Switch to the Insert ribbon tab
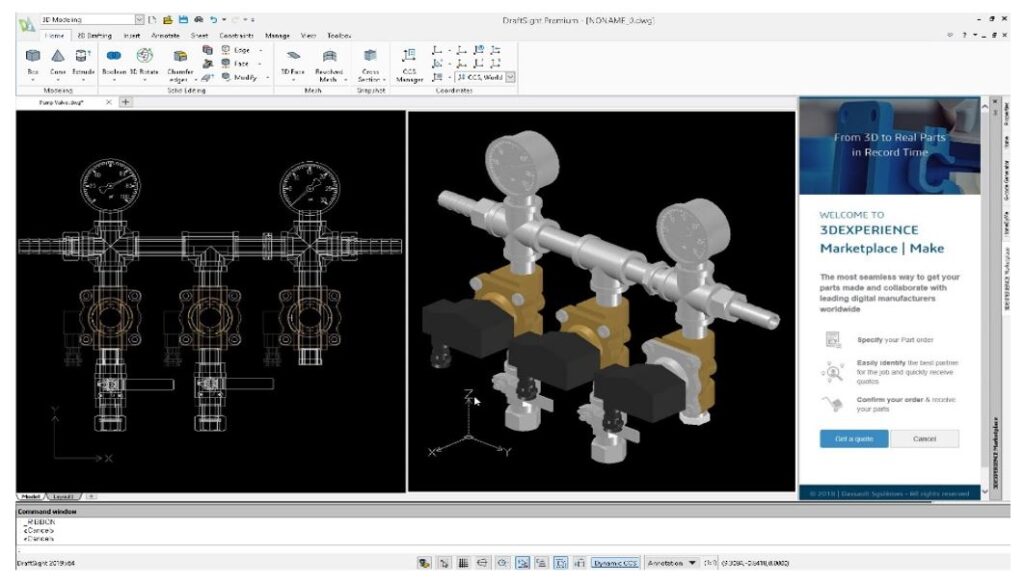1024x584 pixels. [x=131, y=35]
